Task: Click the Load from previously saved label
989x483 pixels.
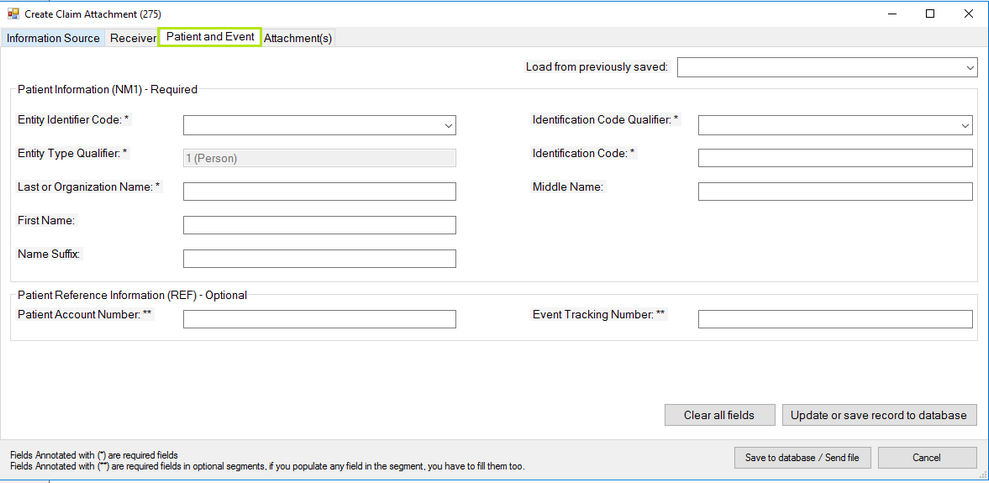Action: (597, 67)
